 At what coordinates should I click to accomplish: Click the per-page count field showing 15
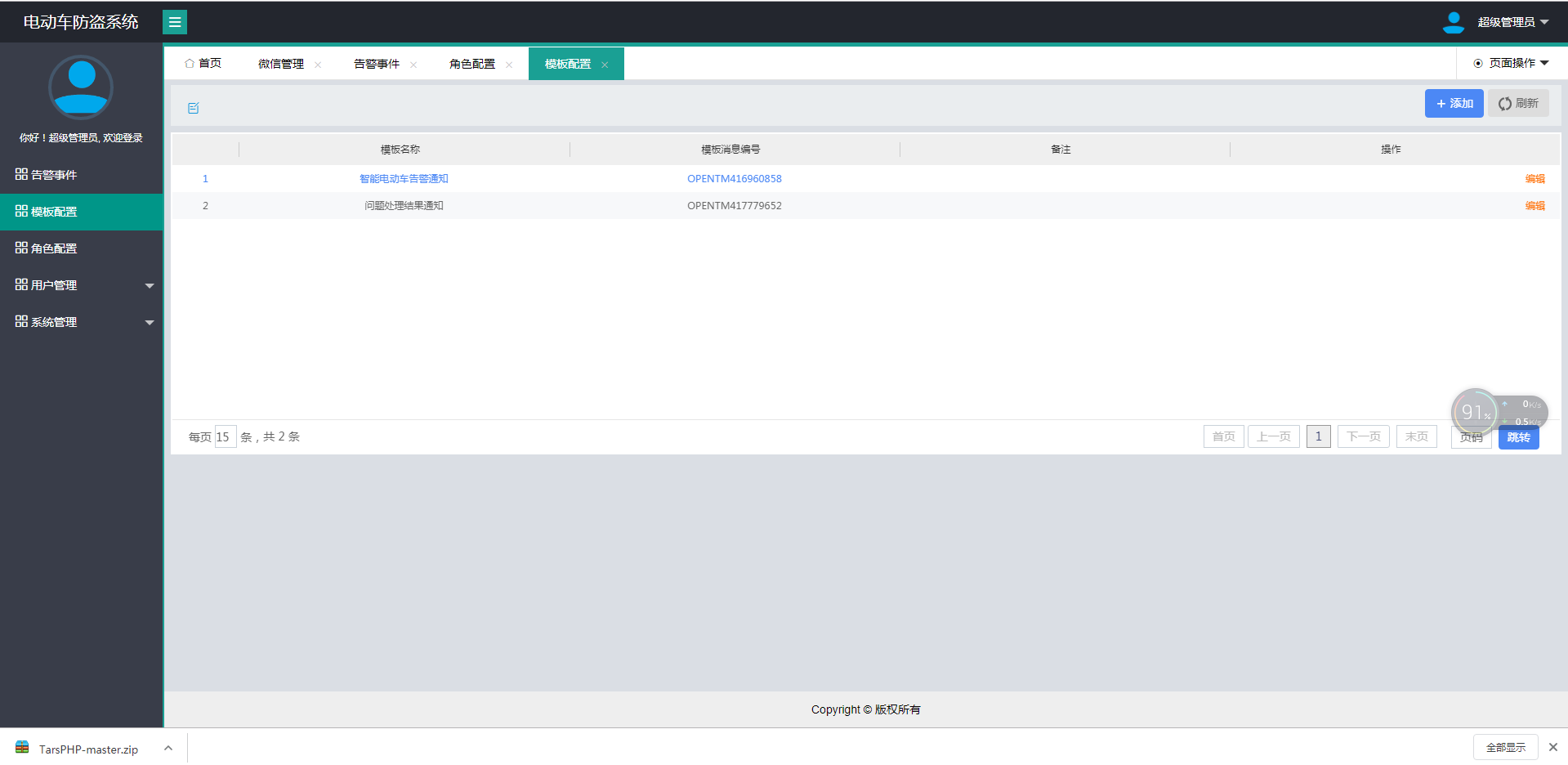[225, 436]
